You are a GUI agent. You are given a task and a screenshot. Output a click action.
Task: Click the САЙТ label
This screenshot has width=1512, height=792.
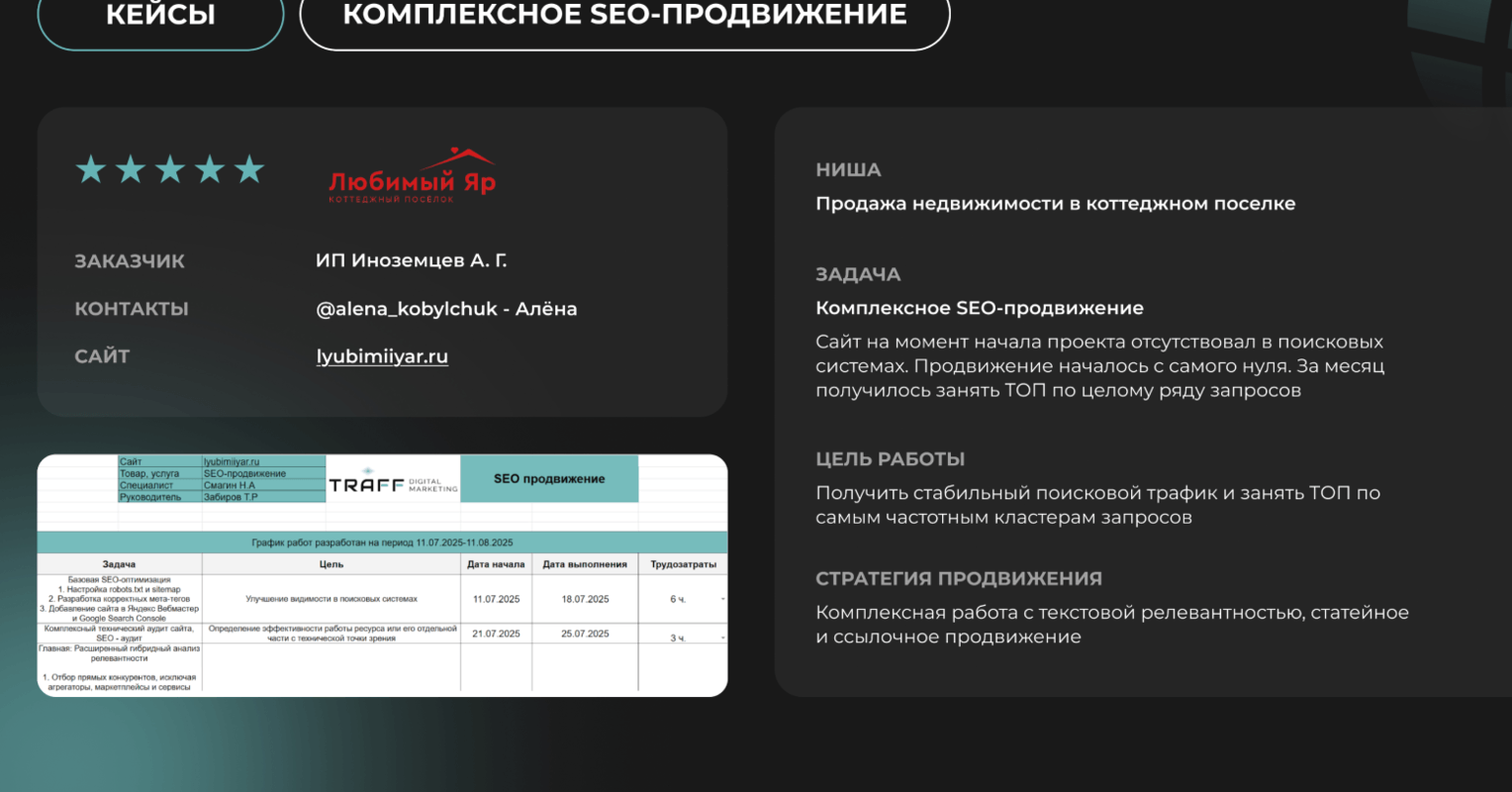click(x=102, y=356)
